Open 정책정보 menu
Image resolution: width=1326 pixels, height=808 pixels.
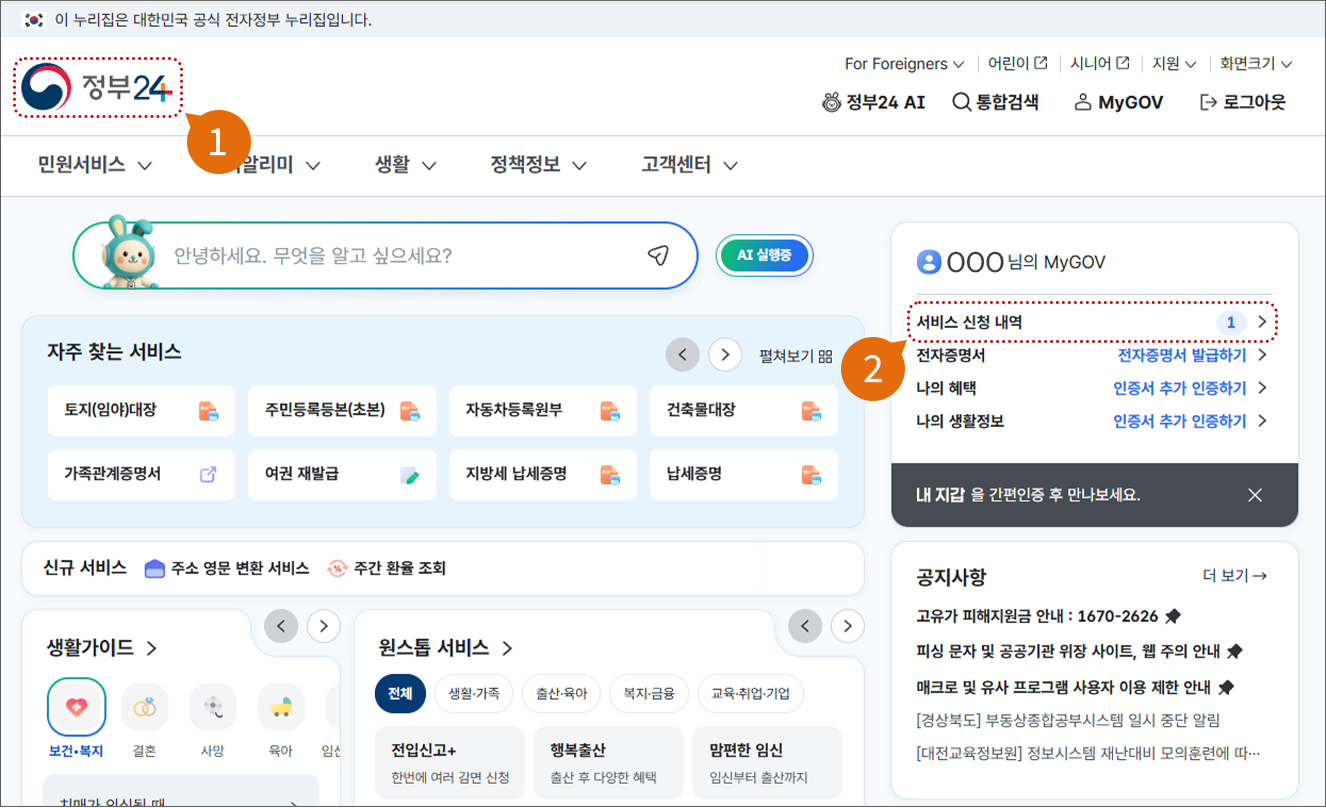pos(538,165)
